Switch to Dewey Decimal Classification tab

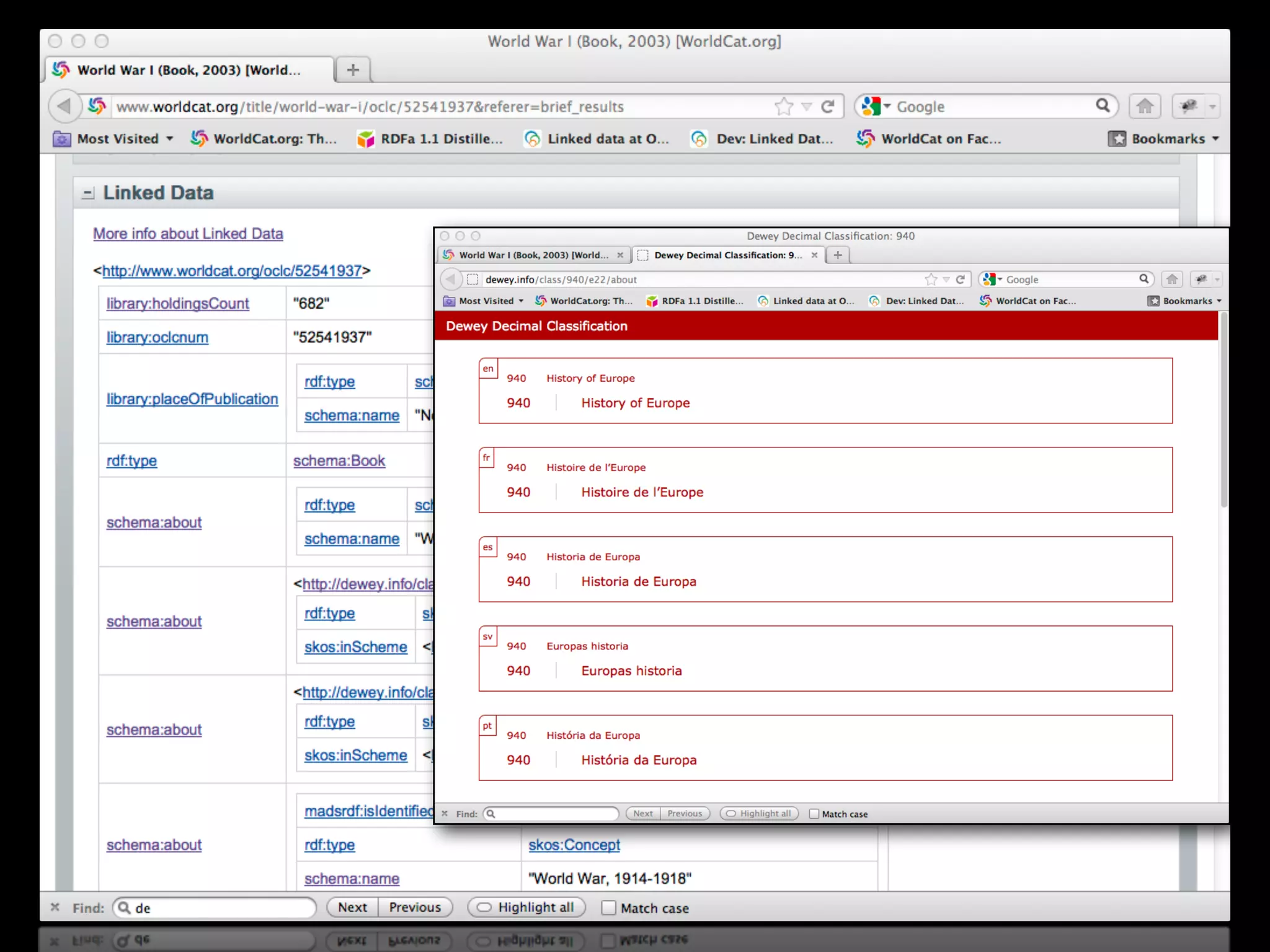click(x=727, y=255)
